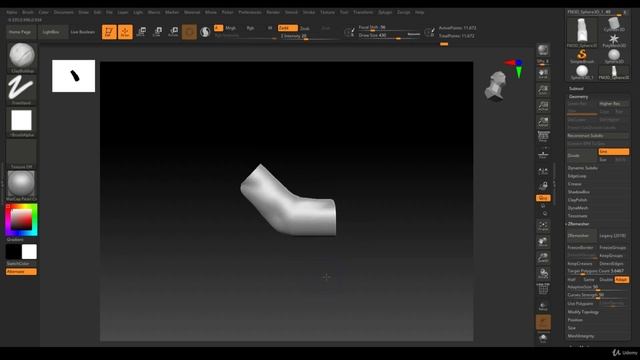Collapse the Geometry section

[x=578, y=97]
